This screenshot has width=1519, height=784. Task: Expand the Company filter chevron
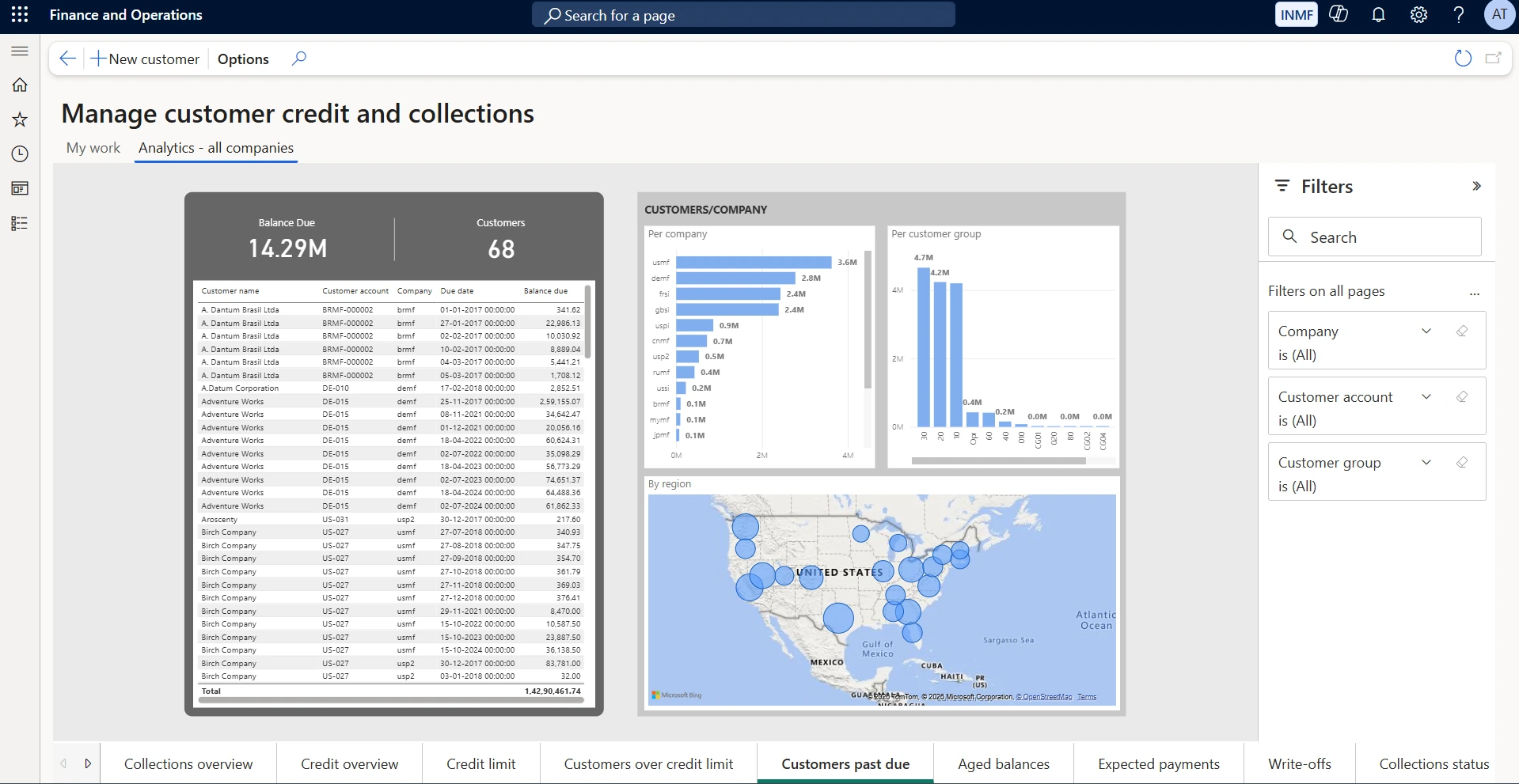(x=1426, y=331)
